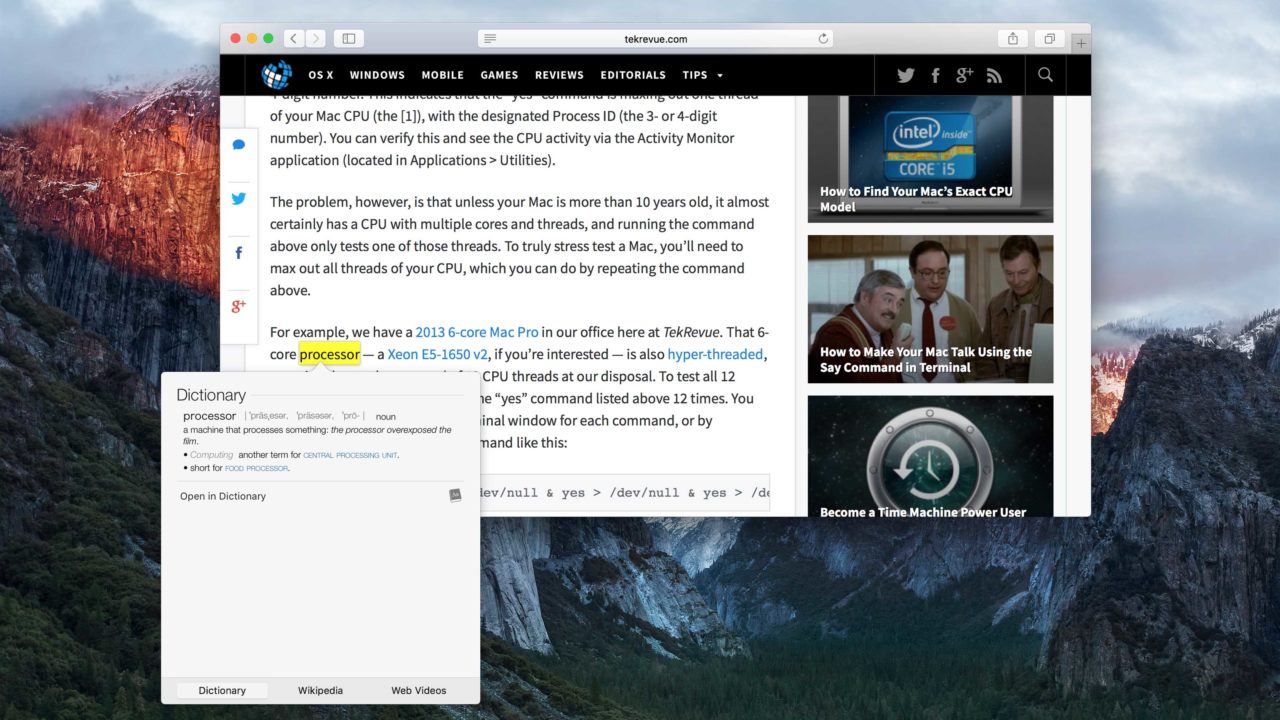Open Become a Time Machine Power User article
Image resolution: width=1280 pixels, height=720 pixels.
click(930, 456)
